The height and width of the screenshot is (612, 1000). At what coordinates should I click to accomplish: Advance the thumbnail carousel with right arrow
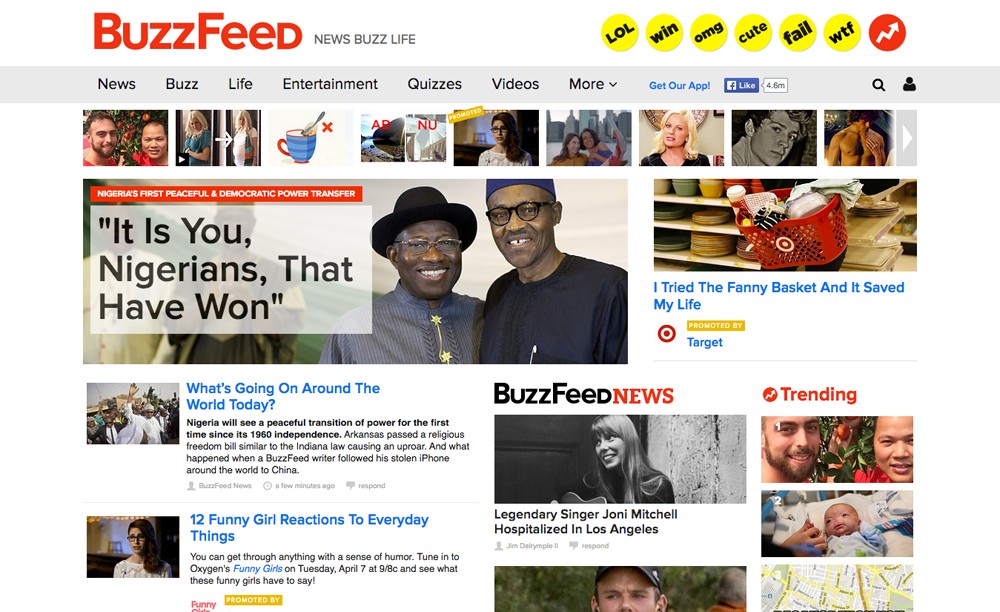(x=907, y=138)
